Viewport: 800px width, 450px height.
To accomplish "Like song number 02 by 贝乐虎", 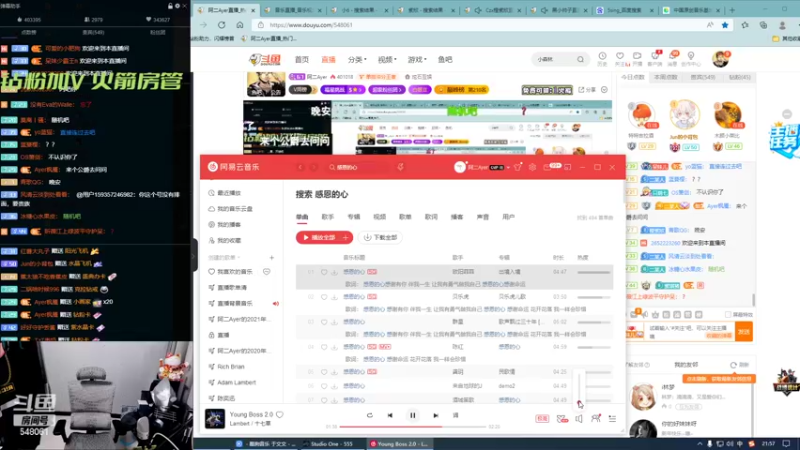I will [324, 297].
